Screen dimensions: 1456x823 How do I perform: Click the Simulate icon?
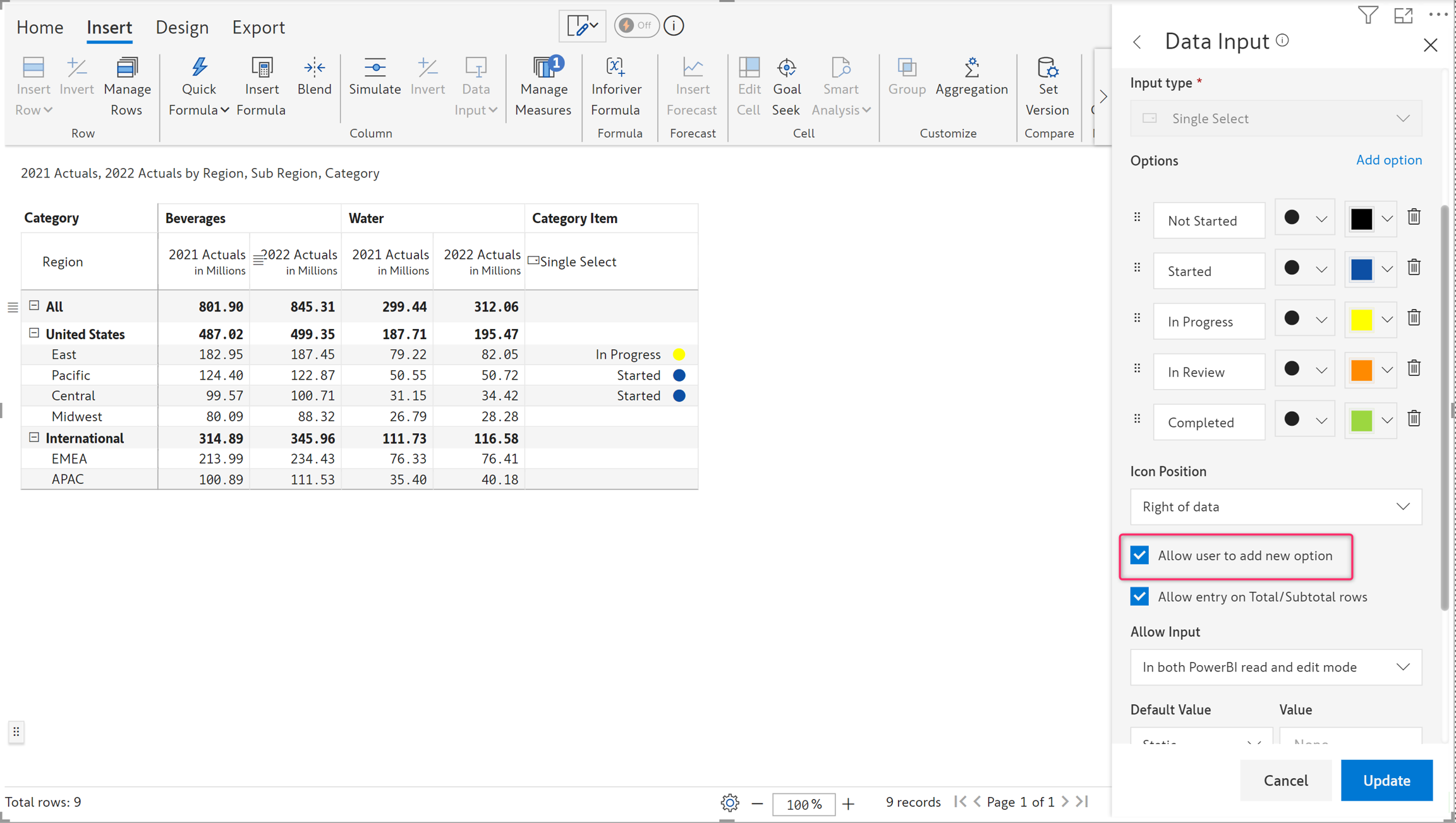point(374,68)
